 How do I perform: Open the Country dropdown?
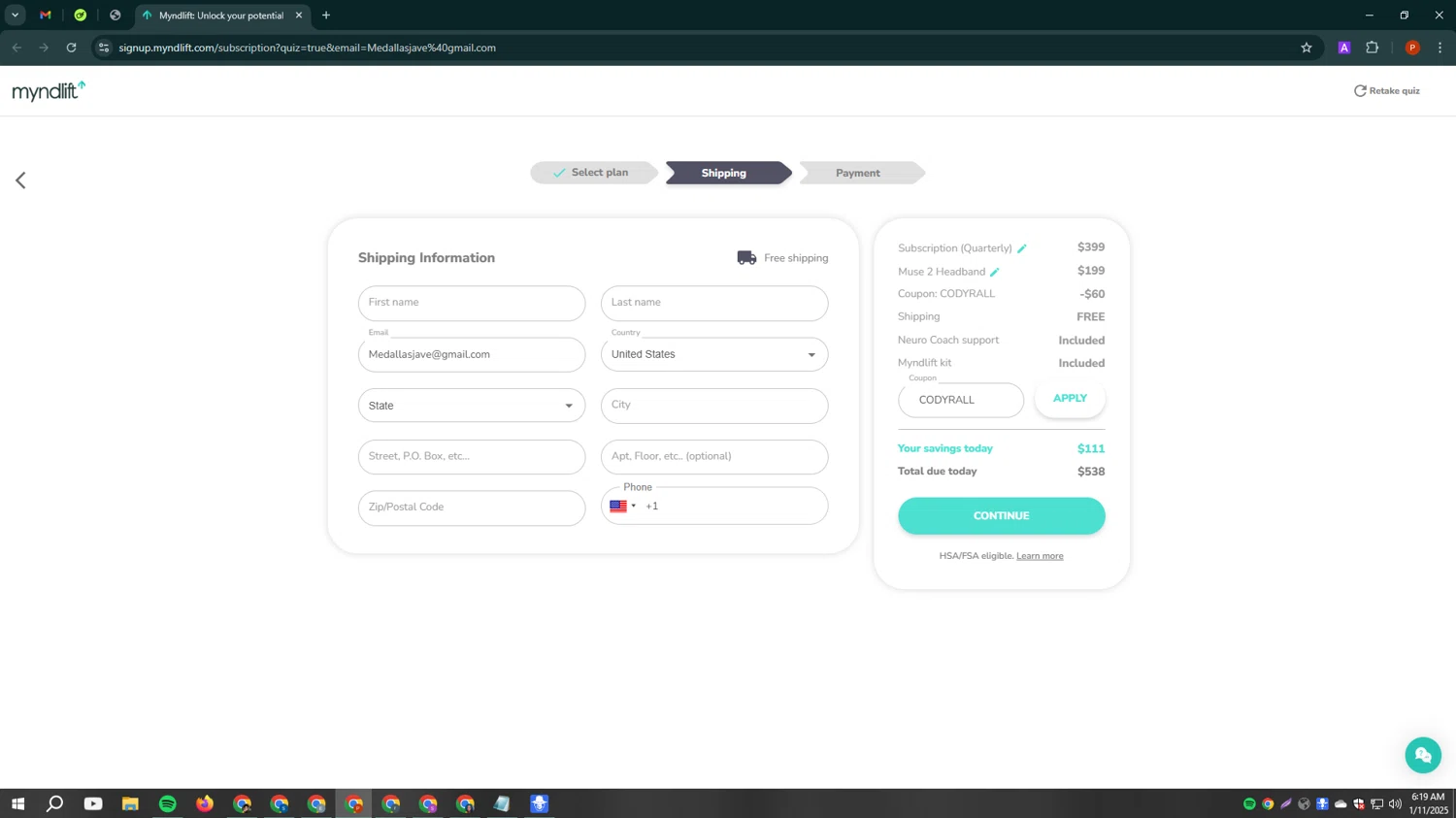[714, 355]
